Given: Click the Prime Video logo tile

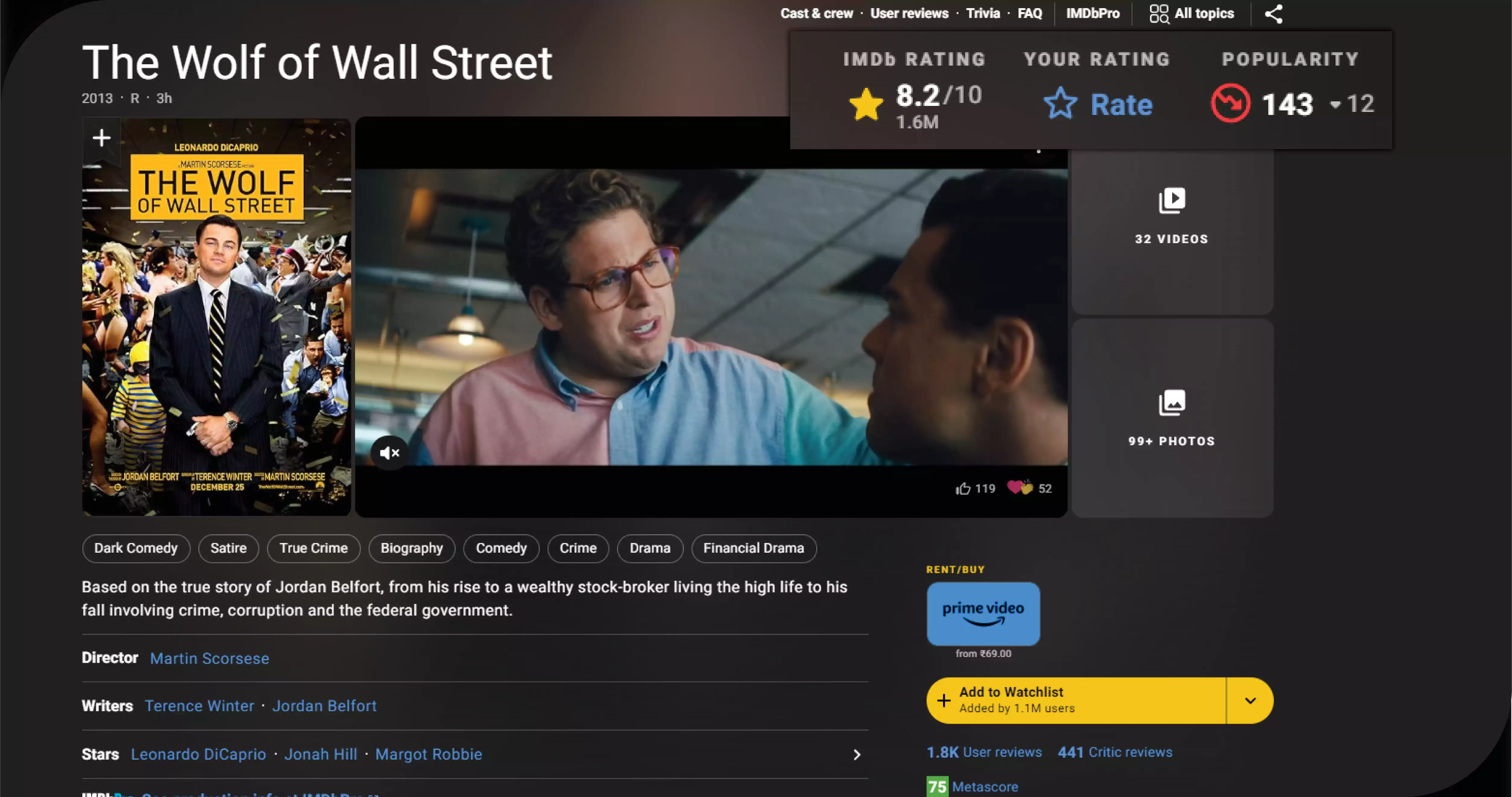Looking at the screenshot, I should click(x=983, y=613).
